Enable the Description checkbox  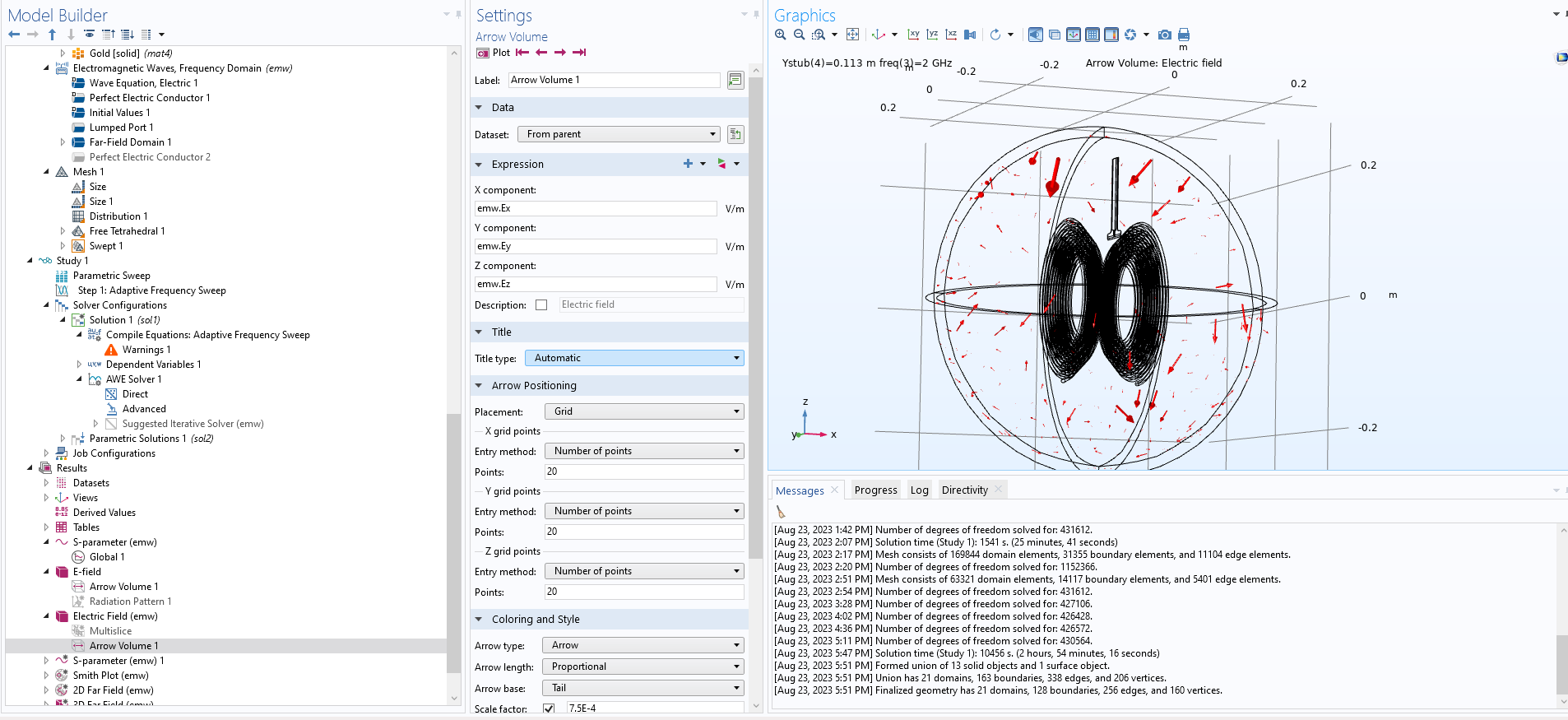pos(541,305)
